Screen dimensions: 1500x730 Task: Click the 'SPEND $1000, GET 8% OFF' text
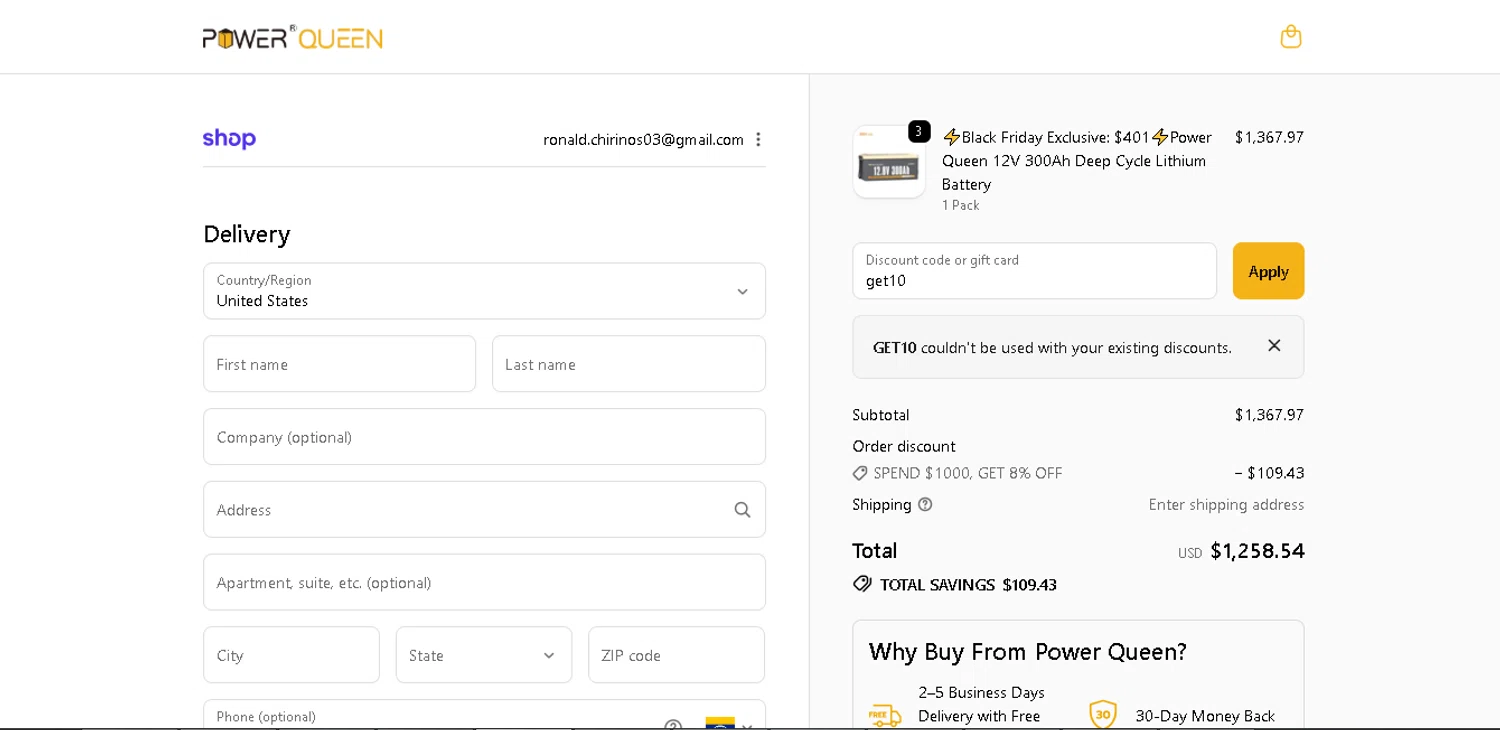click(968, 473)
